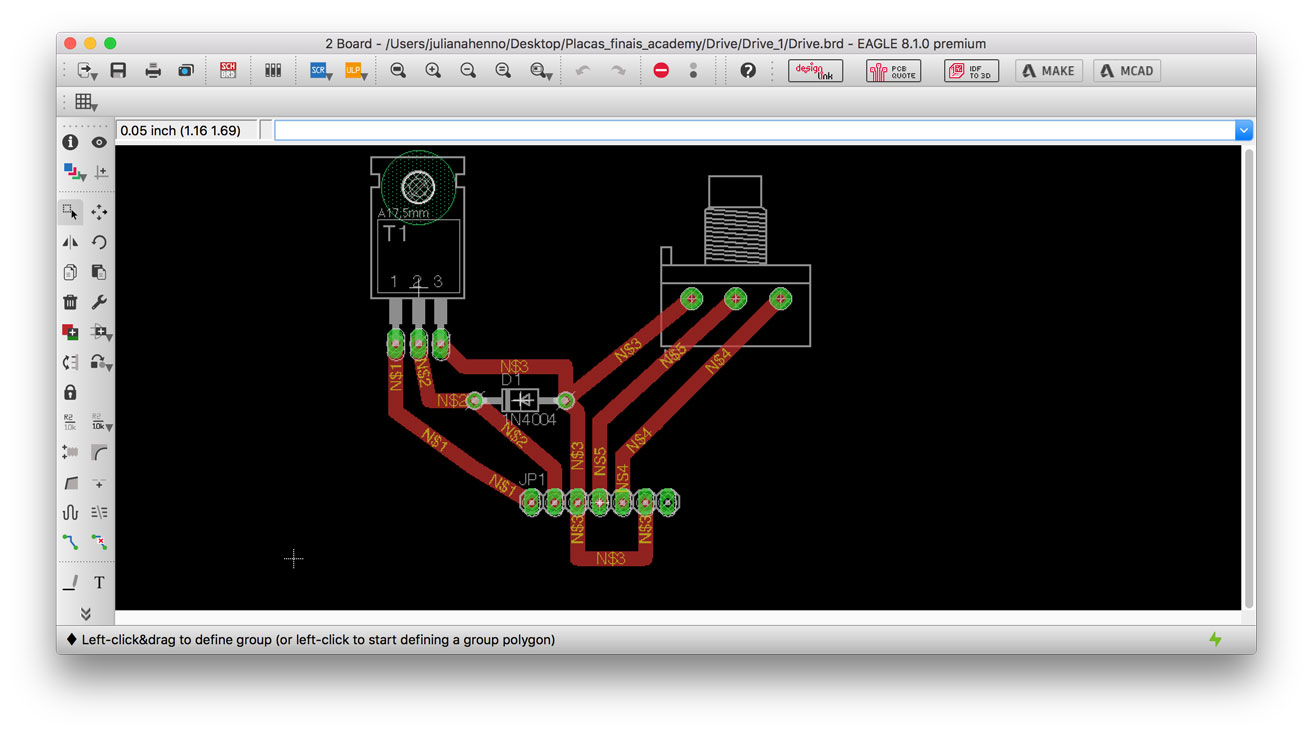Select the Meander tool
1312x734 pixels.
point(70,512)
